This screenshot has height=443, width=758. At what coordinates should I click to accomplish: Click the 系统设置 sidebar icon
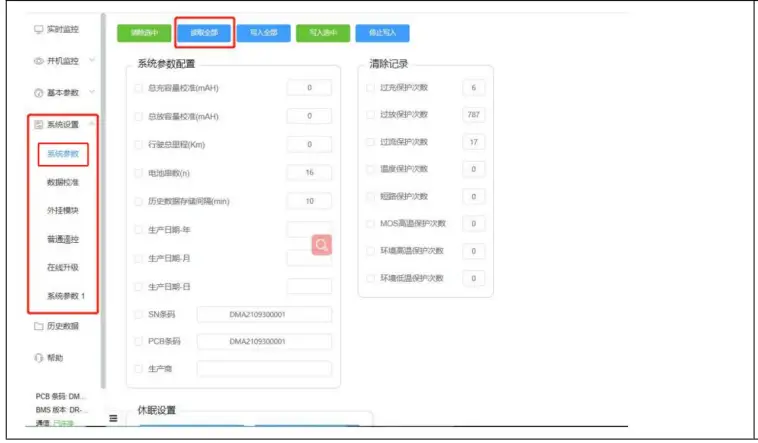[x=39, y=125]
